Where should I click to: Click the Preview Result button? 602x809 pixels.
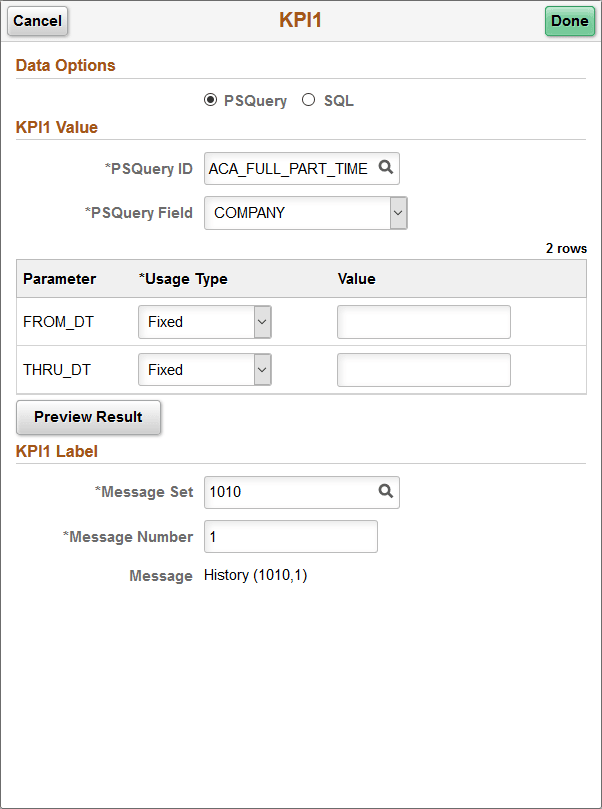88,417
